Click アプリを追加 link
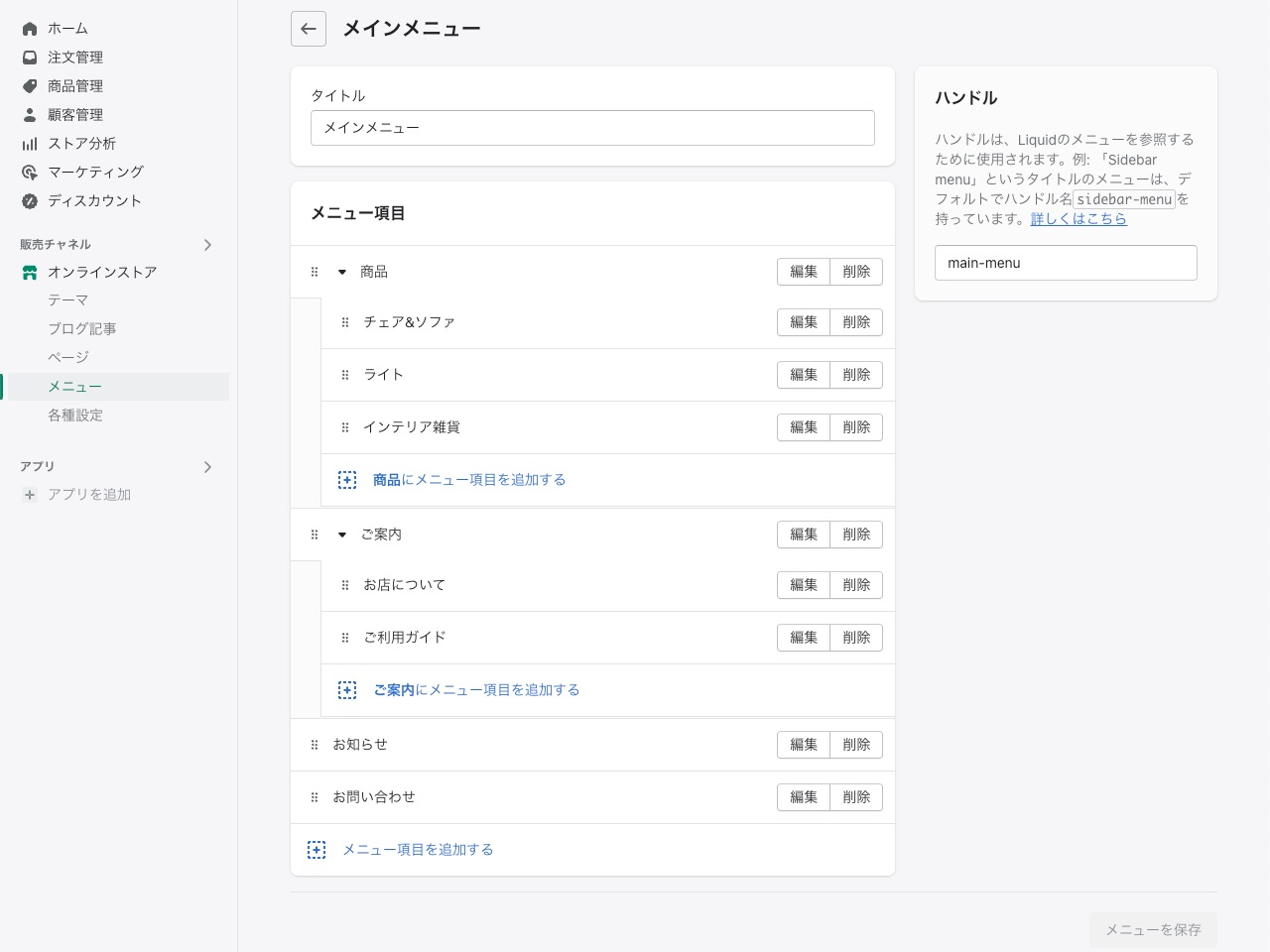The image size is (1270, 952). pos(89,495)
